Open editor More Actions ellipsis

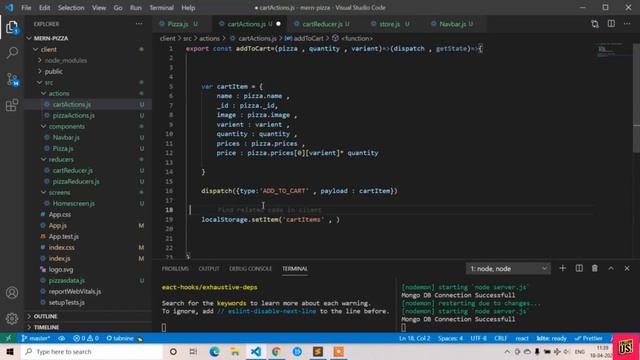627,24
